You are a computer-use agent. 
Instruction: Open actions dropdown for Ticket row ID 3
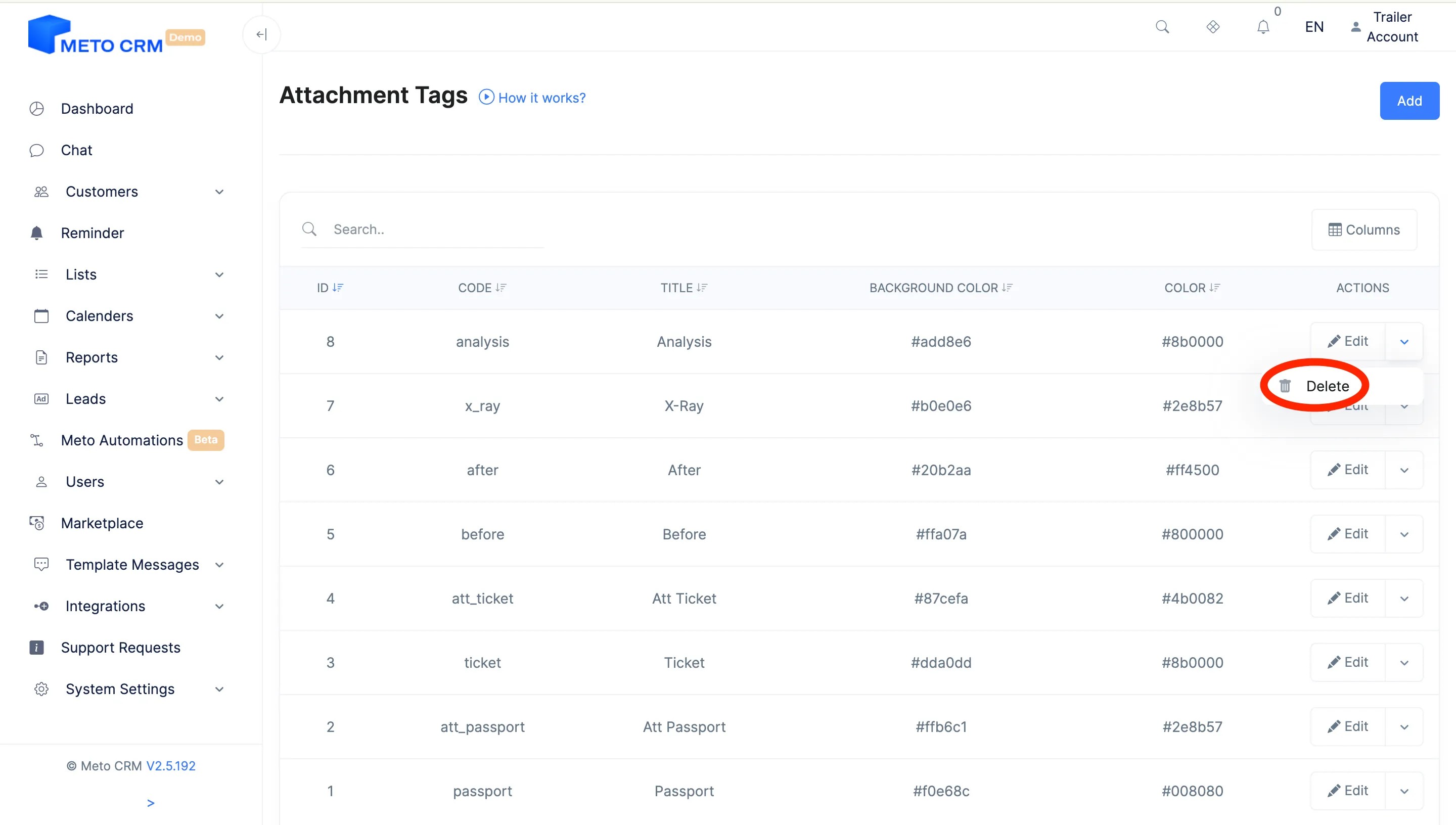click(1404, 662)
